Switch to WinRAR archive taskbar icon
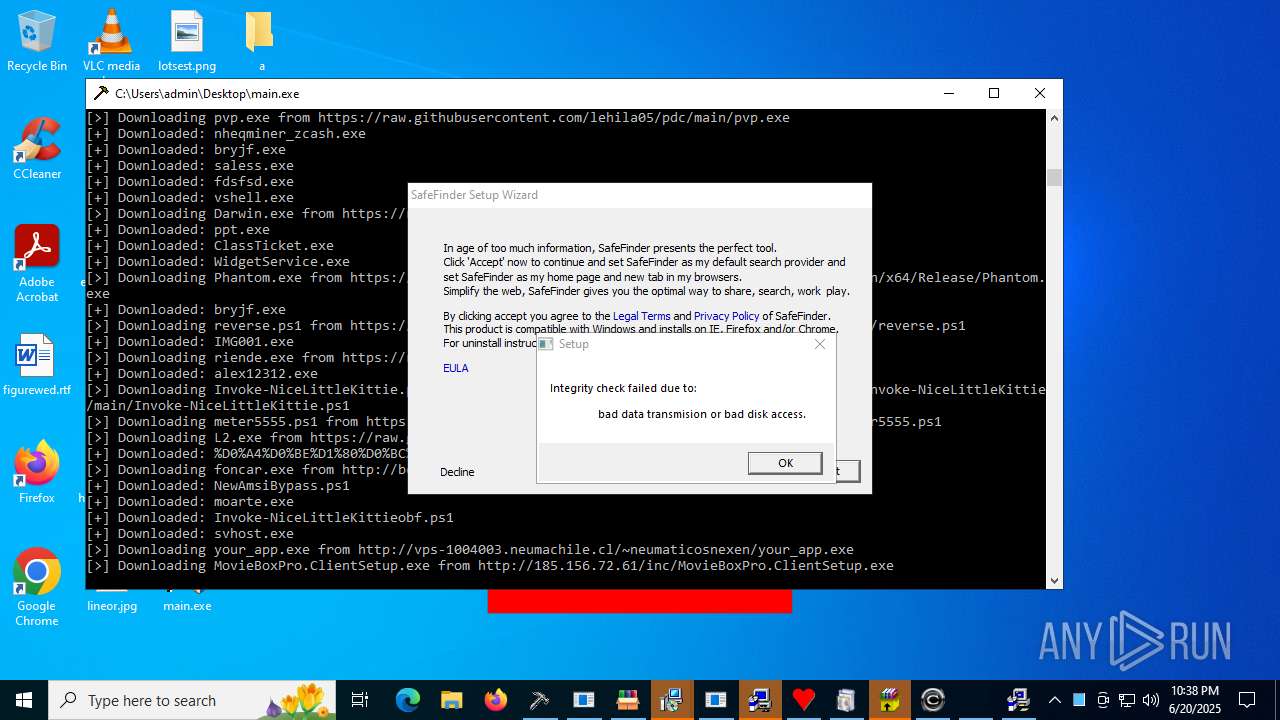This screenshot has width=1280, height=720. (889, 700)
